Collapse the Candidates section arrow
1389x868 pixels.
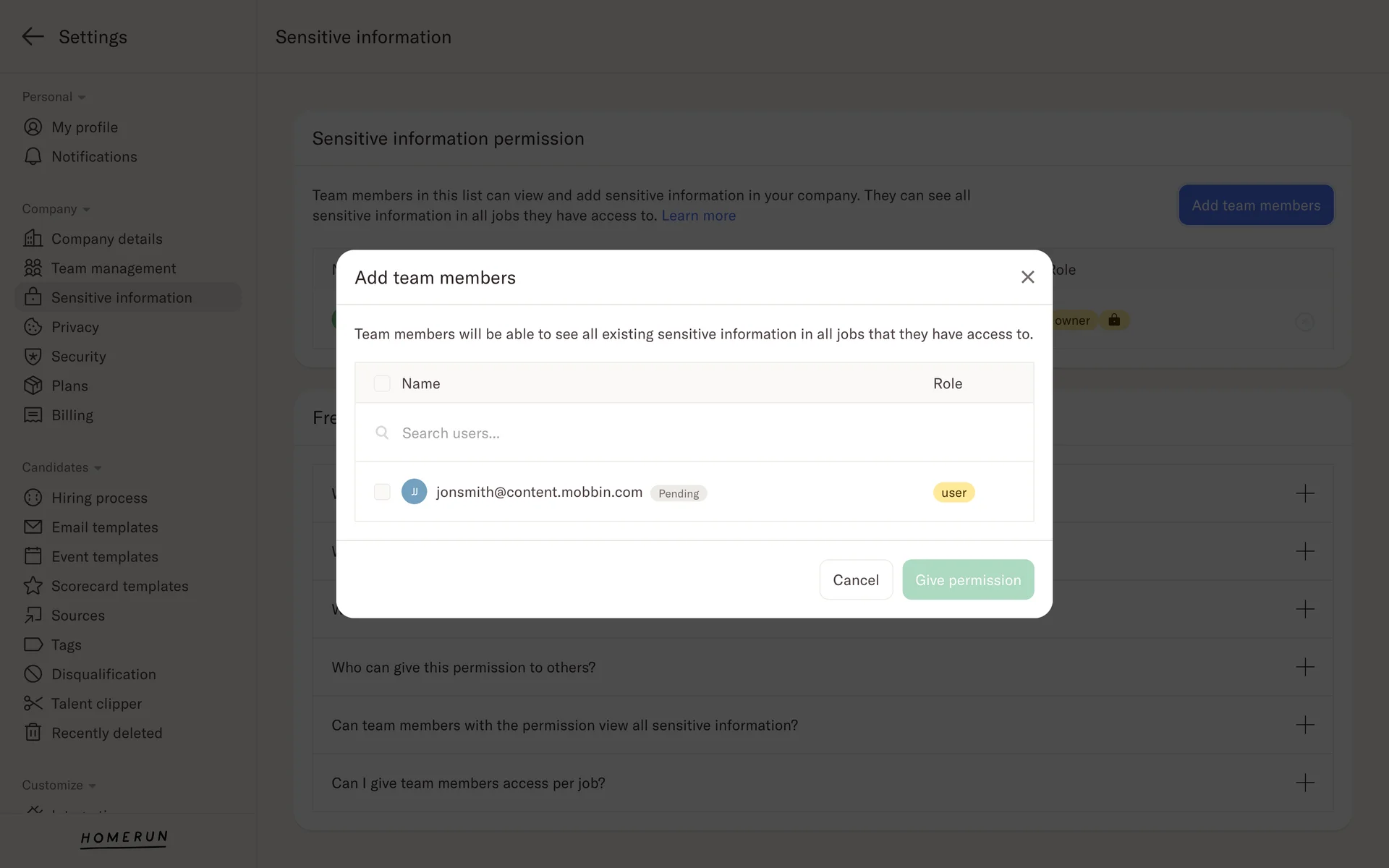98,468
